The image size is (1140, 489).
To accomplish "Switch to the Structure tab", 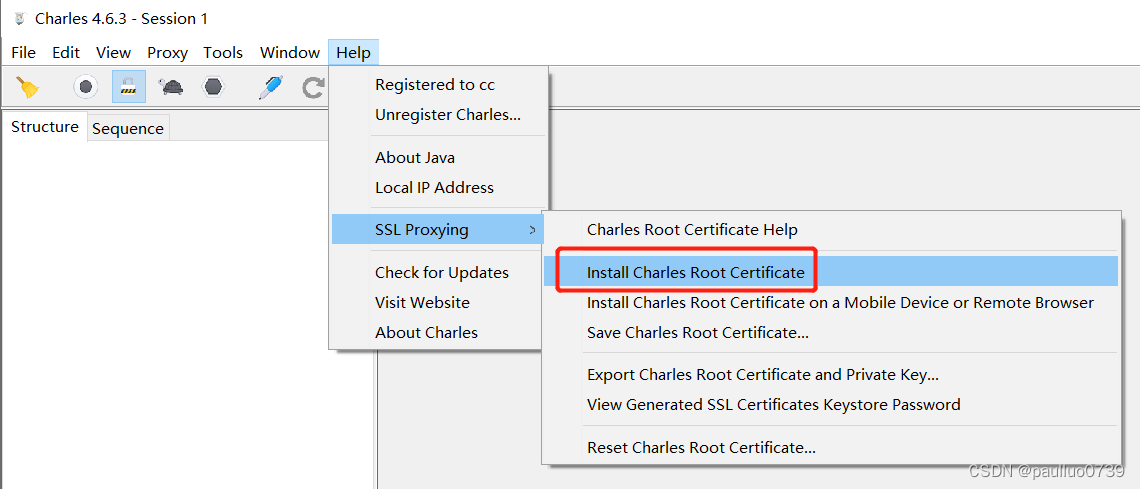I will [45, 127].
